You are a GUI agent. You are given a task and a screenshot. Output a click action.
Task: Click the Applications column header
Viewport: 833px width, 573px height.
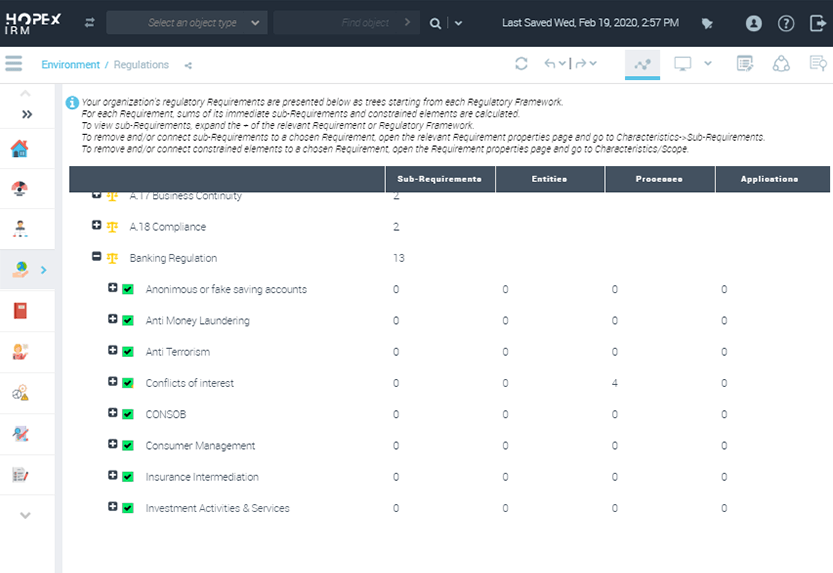(770, 179)
